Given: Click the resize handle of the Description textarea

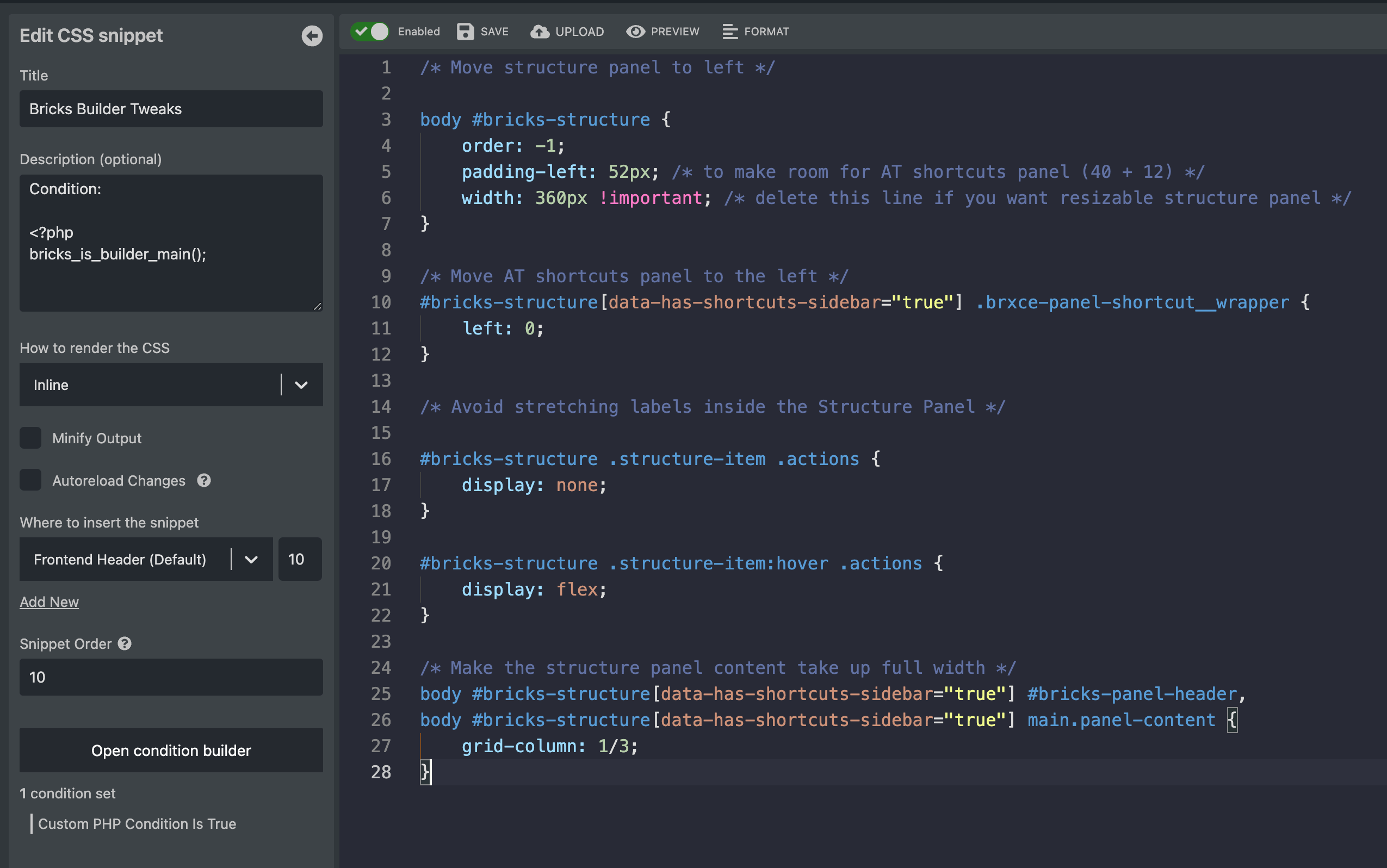Looking at the screenshot, I should [x=318, y=306].
